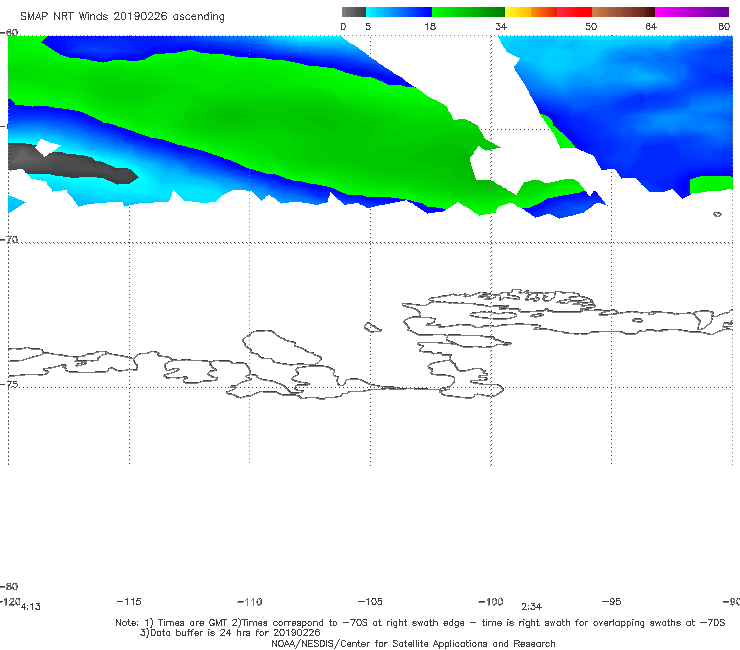Image resolution: width=740 pixels, height=650 pixels.
Task: Click the colorbar label '34'
Action: click(501, 26)
